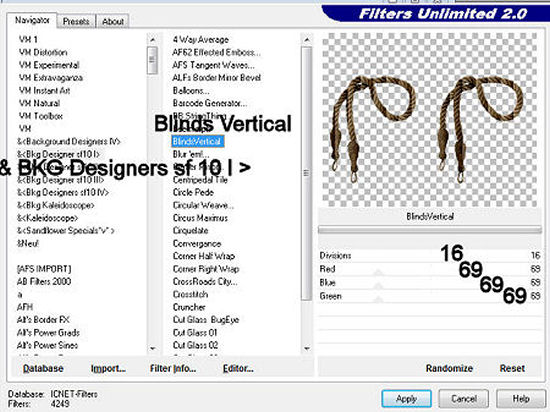Image resolution: width=550 pixels, height=412 pixels.
Task: Adjust the Blue slider
Action: coord(378,286)
